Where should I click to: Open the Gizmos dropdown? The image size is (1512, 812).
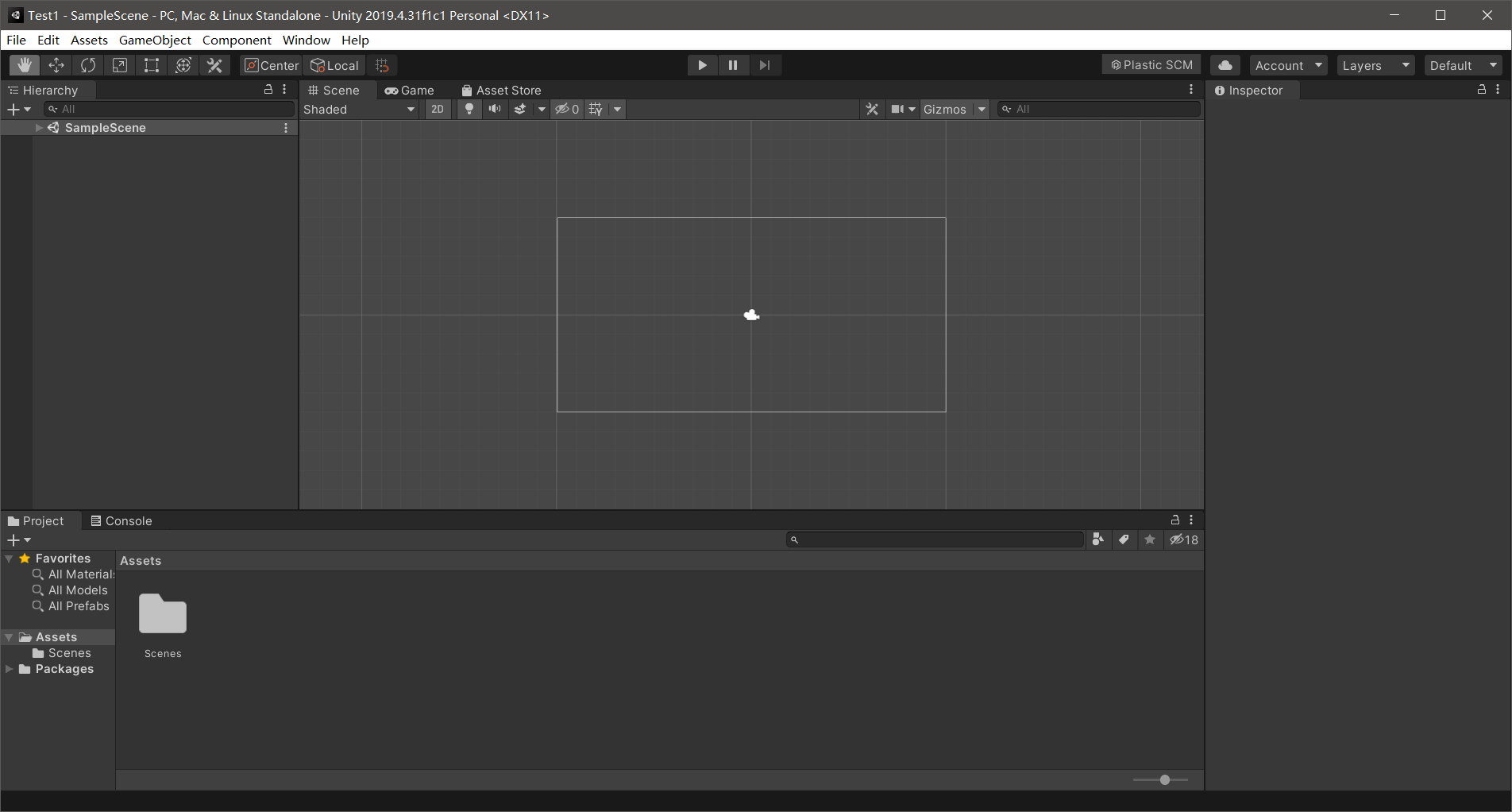(x=953, y=109)
